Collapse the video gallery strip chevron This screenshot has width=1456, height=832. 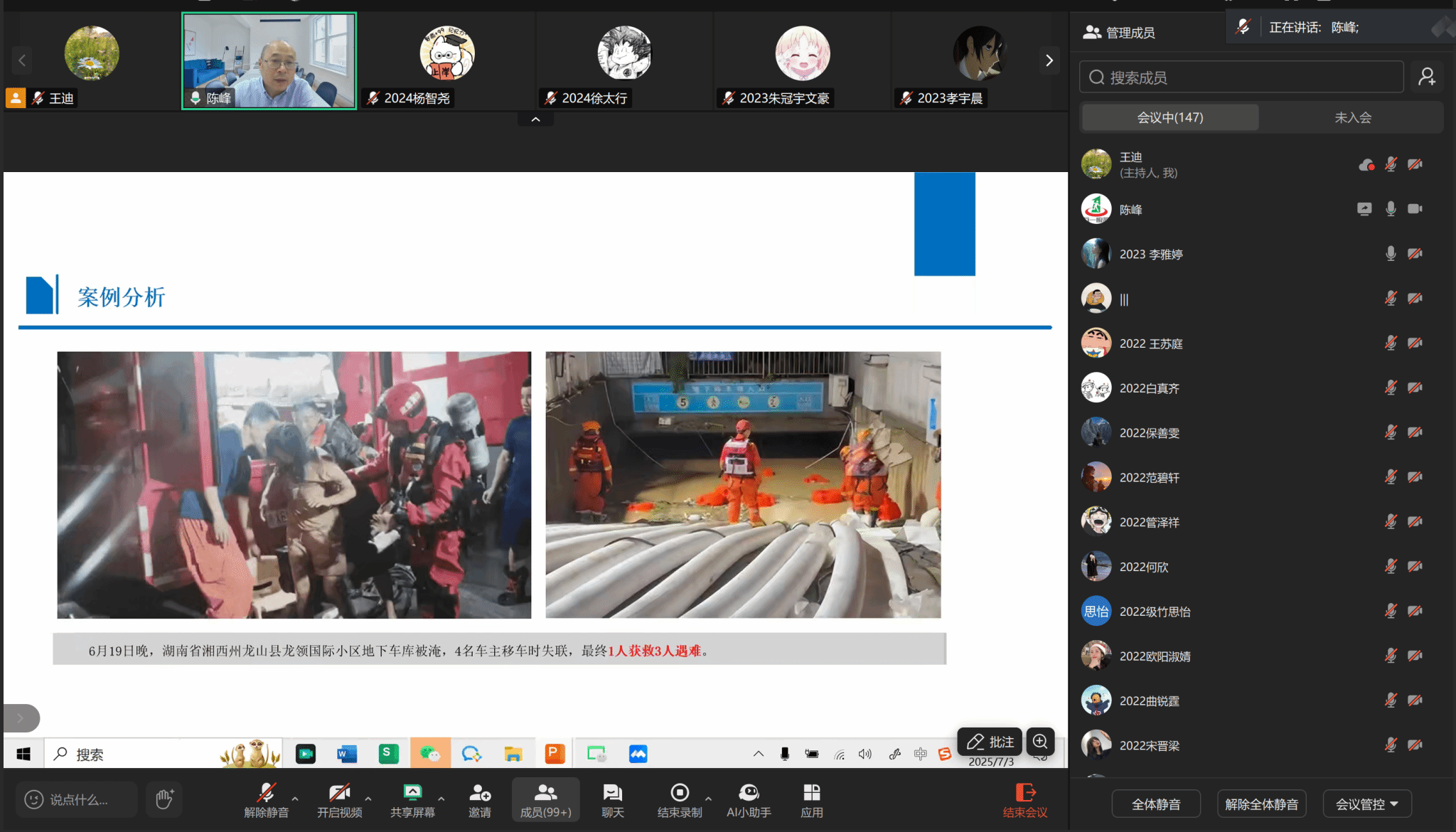coord(536,119)
